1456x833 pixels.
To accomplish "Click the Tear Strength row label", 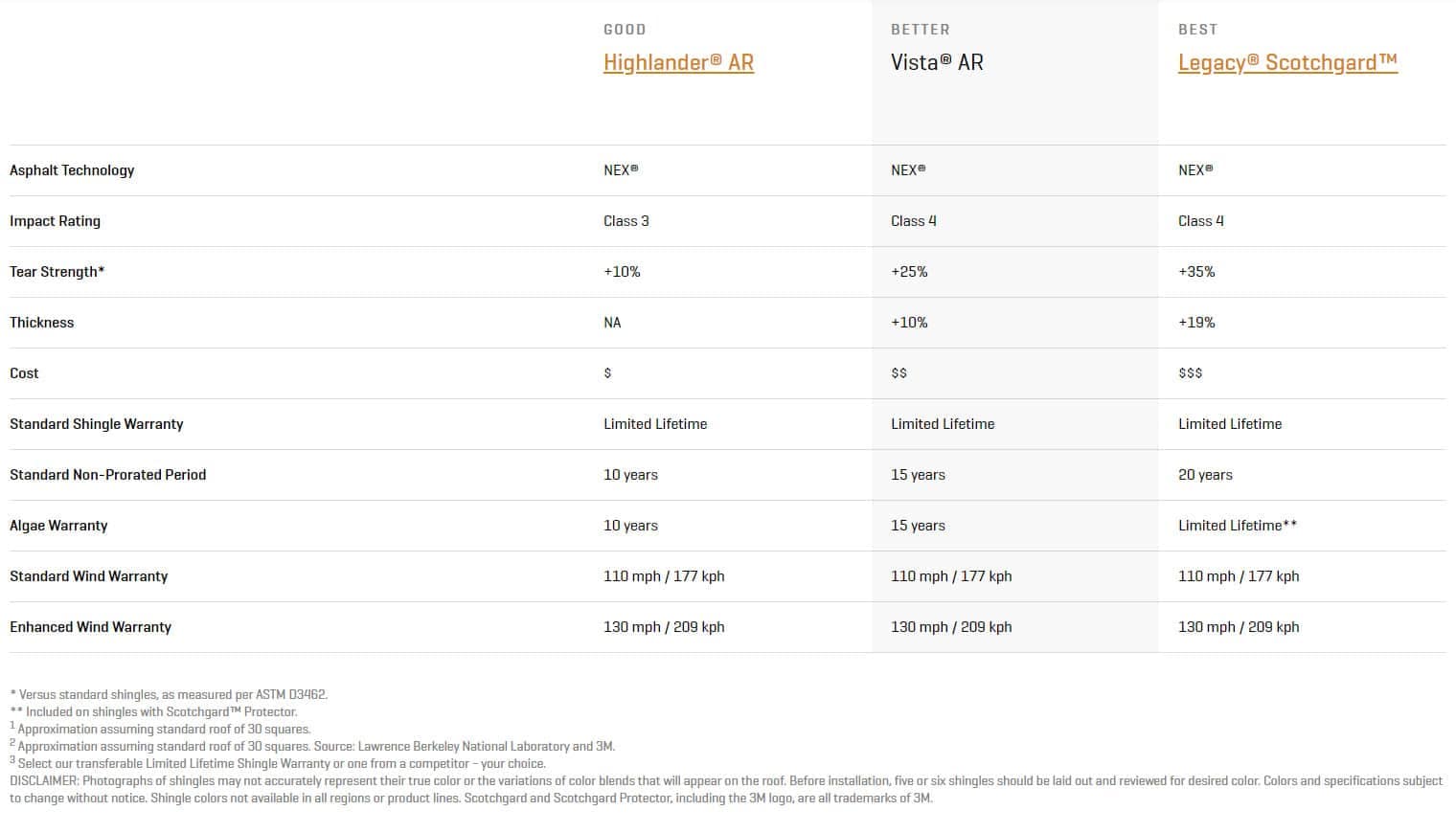I will [x=57, y=272].
